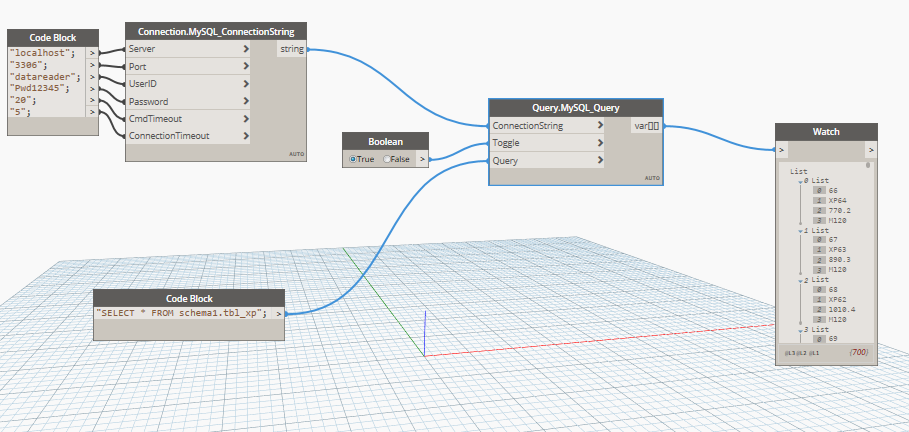
Task: Click the "5" output port arrow
Action: [92, 111]
